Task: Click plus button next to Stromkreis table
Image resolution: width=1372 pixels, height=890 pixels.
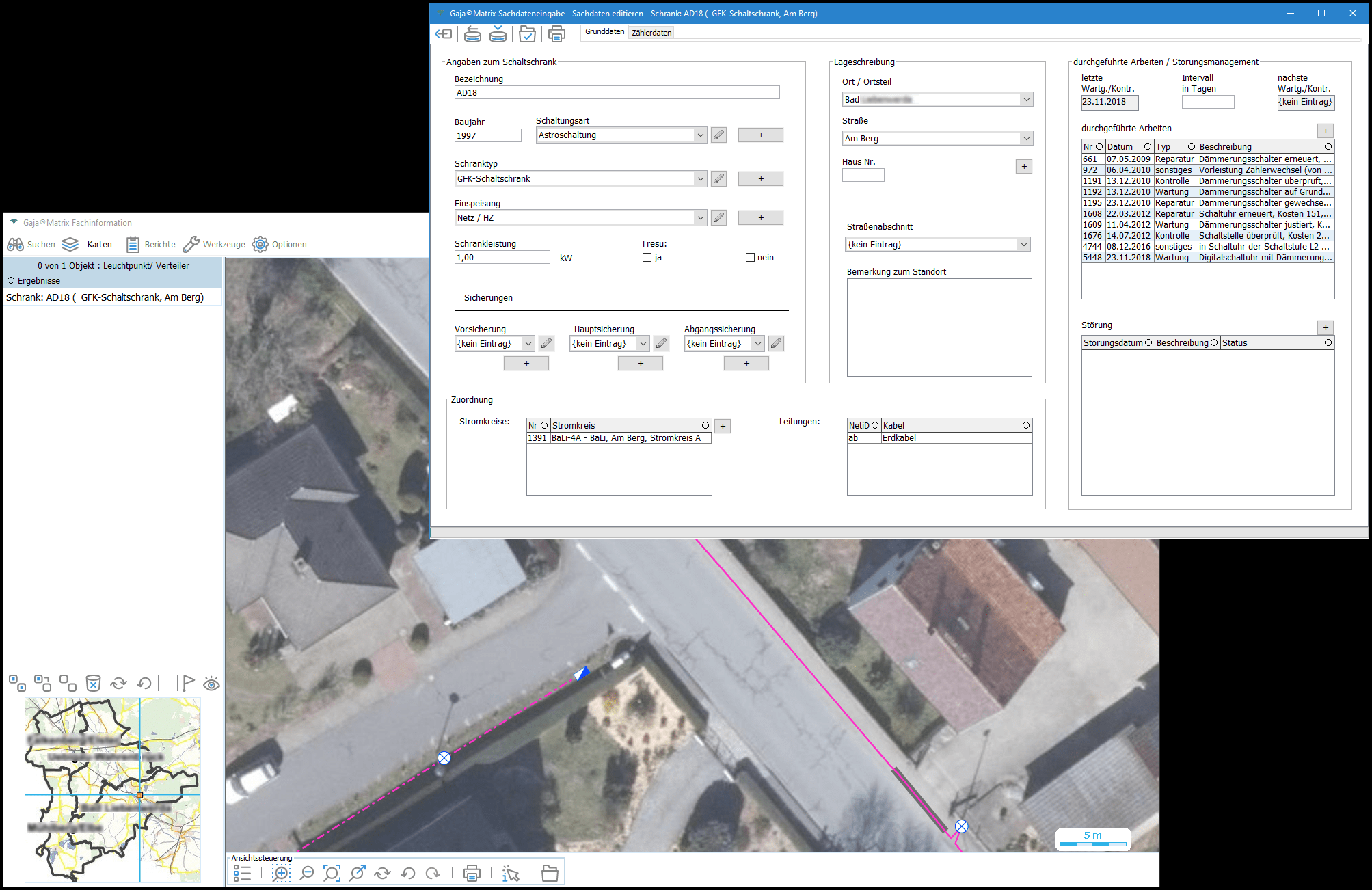Action: coord(723,427)
